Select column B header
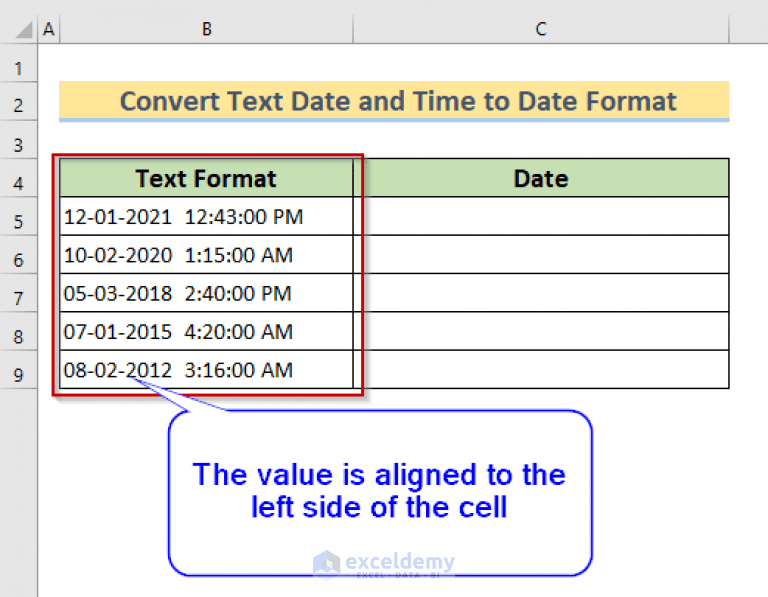This screenshot has width=768, height=597. 206,29
